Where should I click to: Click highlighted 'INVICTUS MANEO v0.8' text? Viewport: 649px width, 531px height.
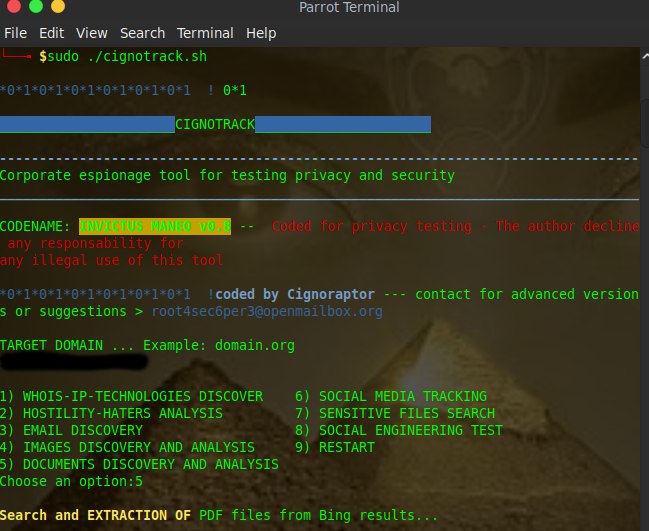coord(155,226)
